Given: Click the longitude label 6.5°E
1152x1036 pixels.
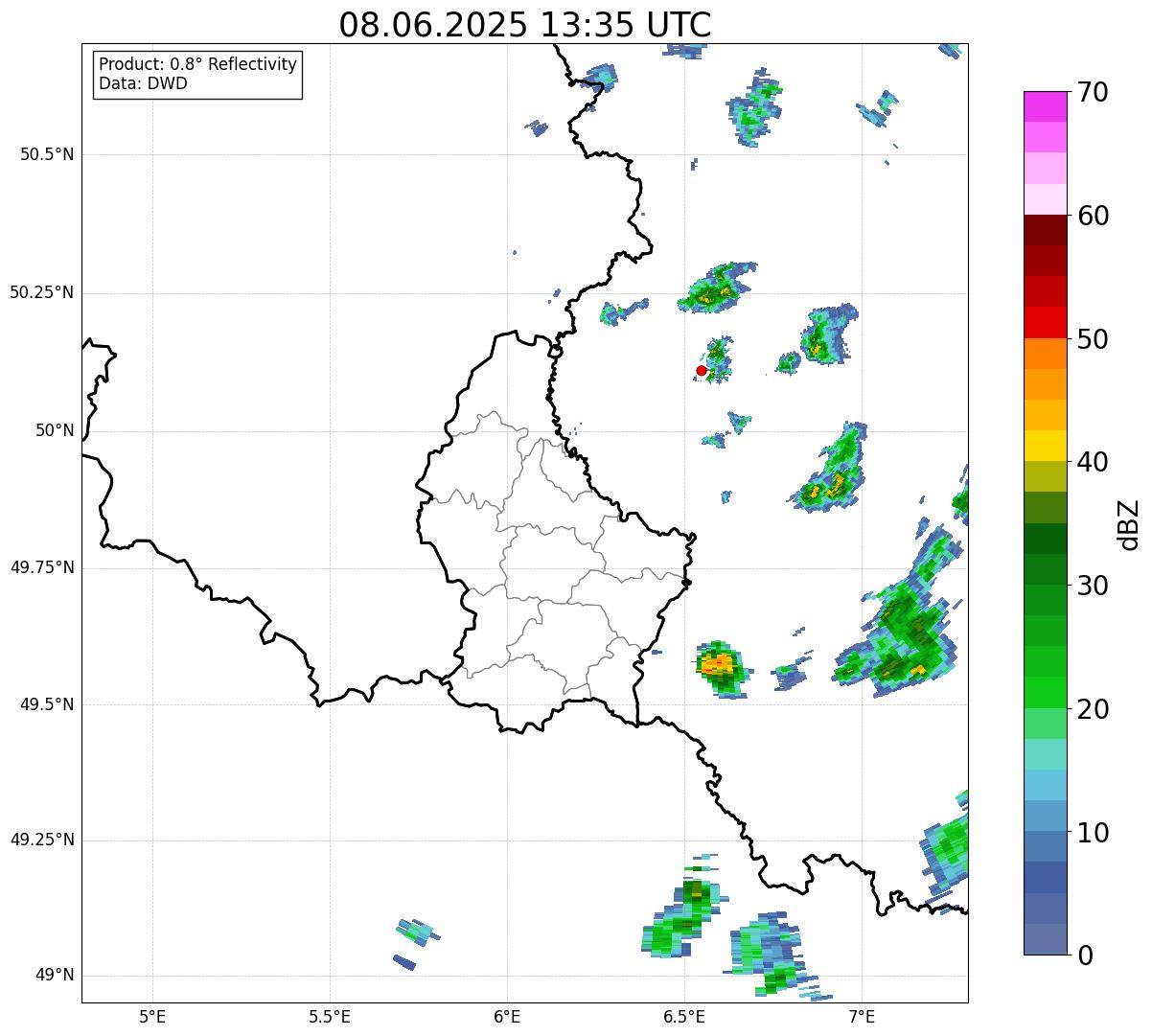Looking at the screenshot, I should tap(684, 1016).
